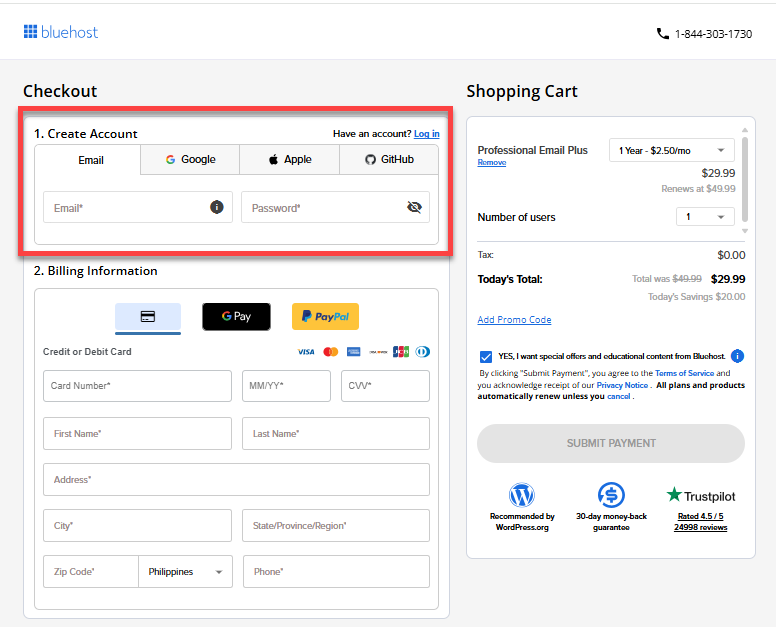This screenshot has width=776, height=627.
Task: Click the cart scrollbar up arrow
Action: 745,130
